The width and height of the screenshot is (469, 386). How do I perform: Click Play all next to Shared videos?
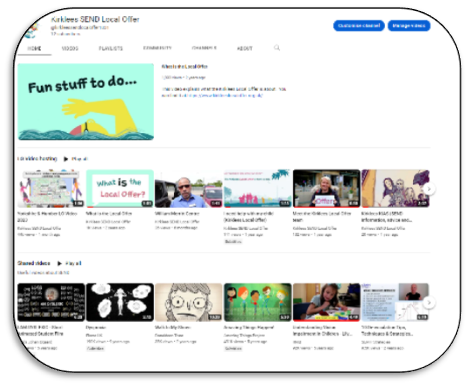coord(73,263)
